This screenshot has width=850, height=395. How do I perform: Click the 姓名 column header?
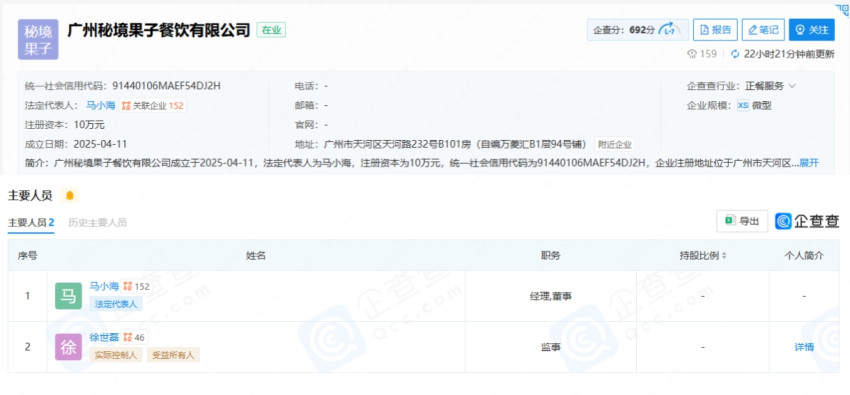click(256, 256)
